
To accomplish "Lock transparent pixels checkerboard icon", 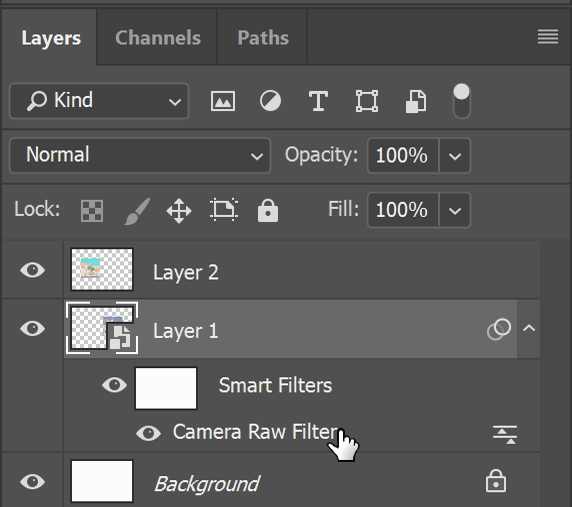I will [x=92, y=211].
